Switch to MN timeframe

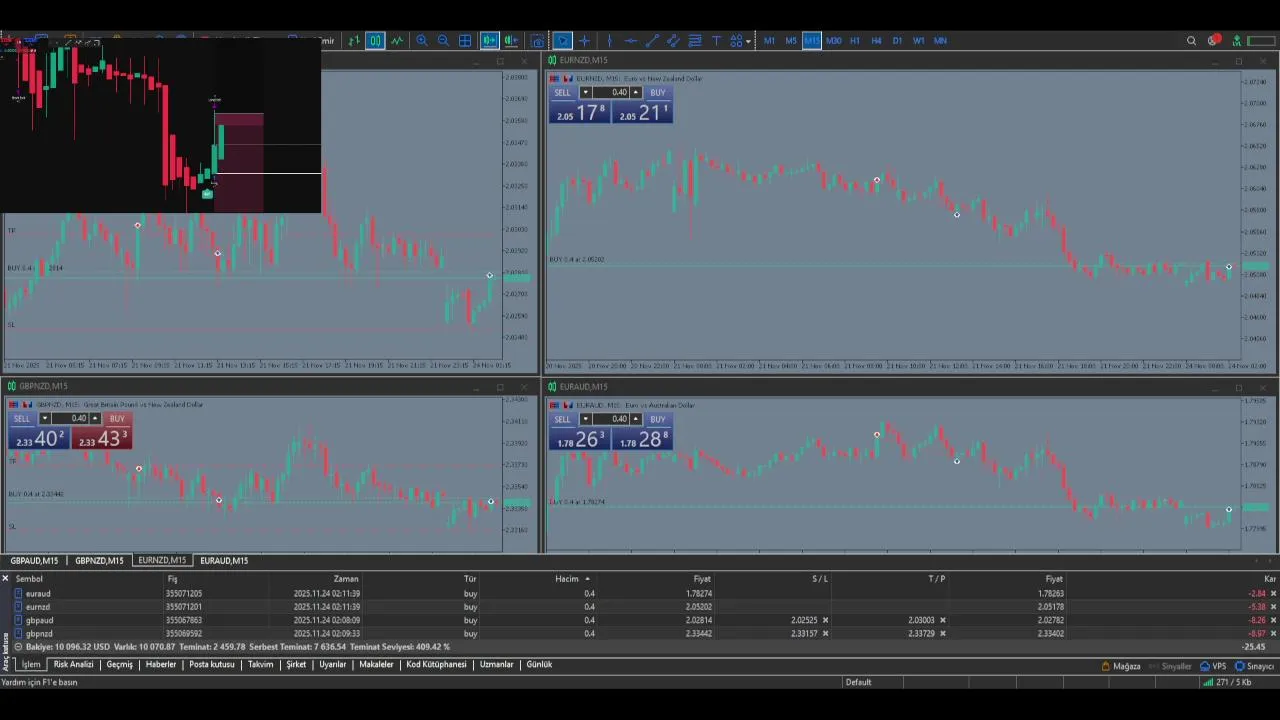[940, 41]
